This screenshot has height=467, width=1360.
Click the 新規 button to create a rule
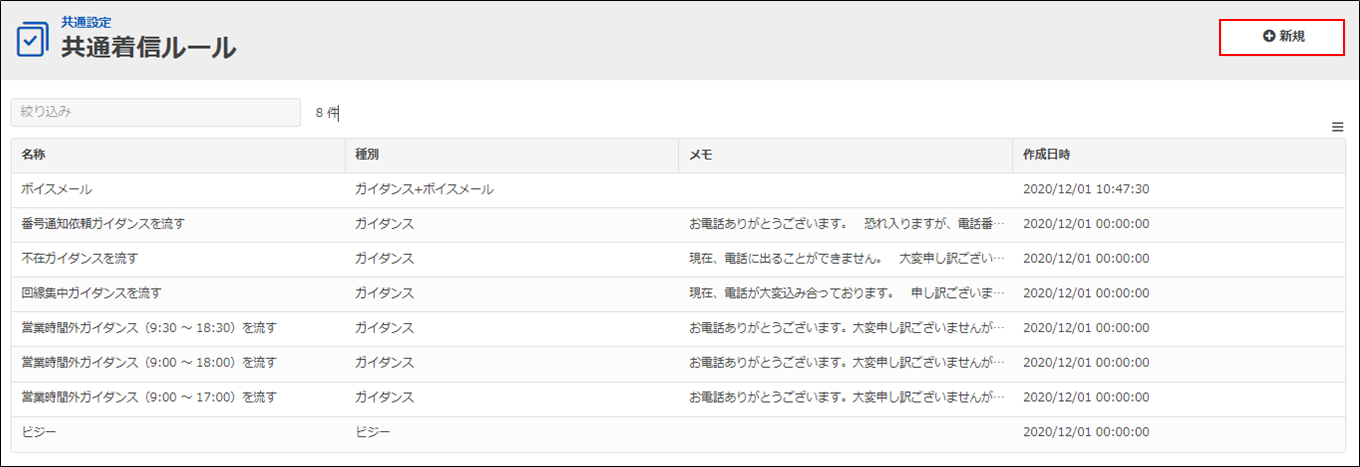(1281, 37)
